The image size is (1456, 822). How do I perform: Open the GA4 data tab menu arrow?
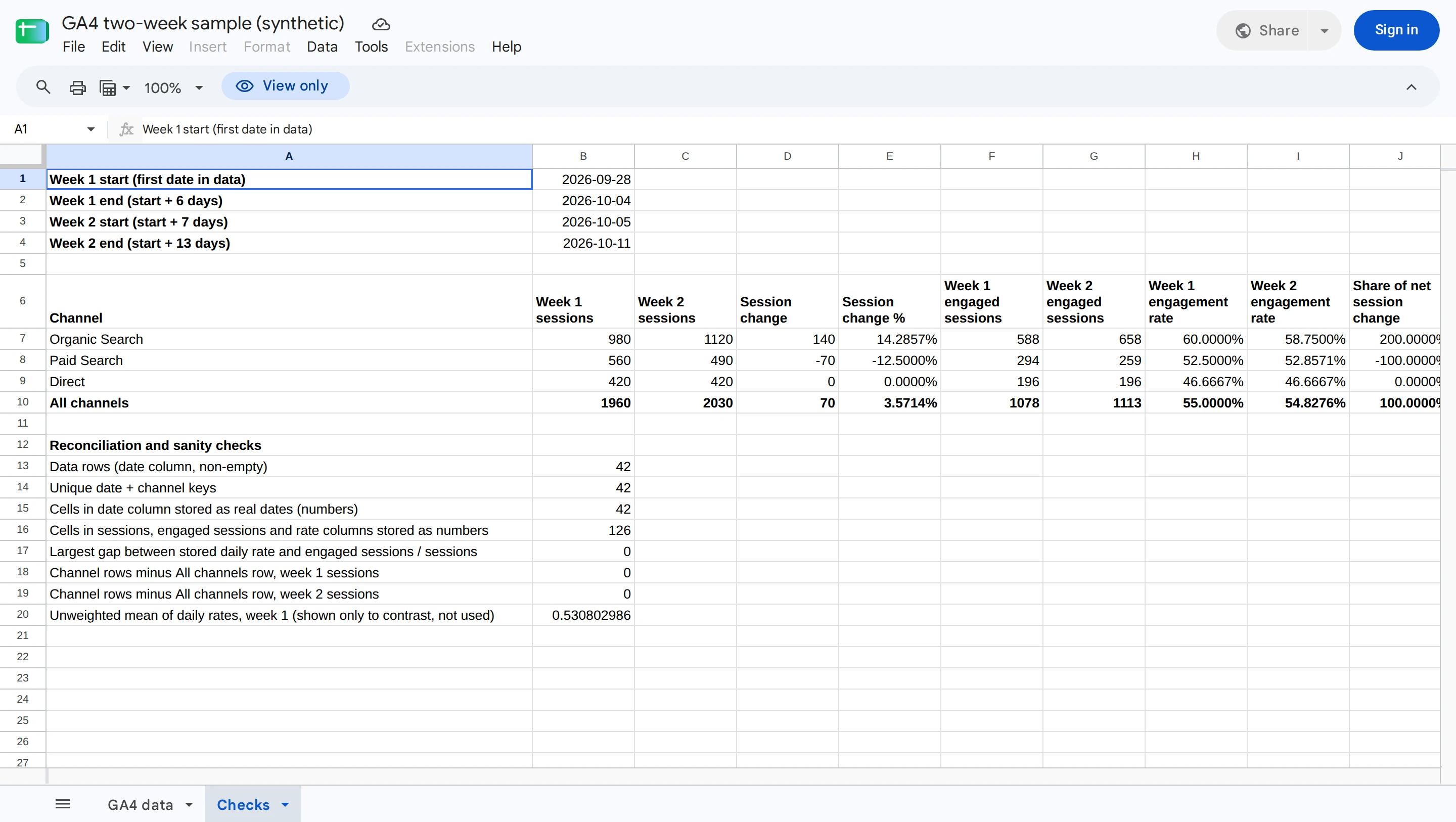click(x=190, y=804)
